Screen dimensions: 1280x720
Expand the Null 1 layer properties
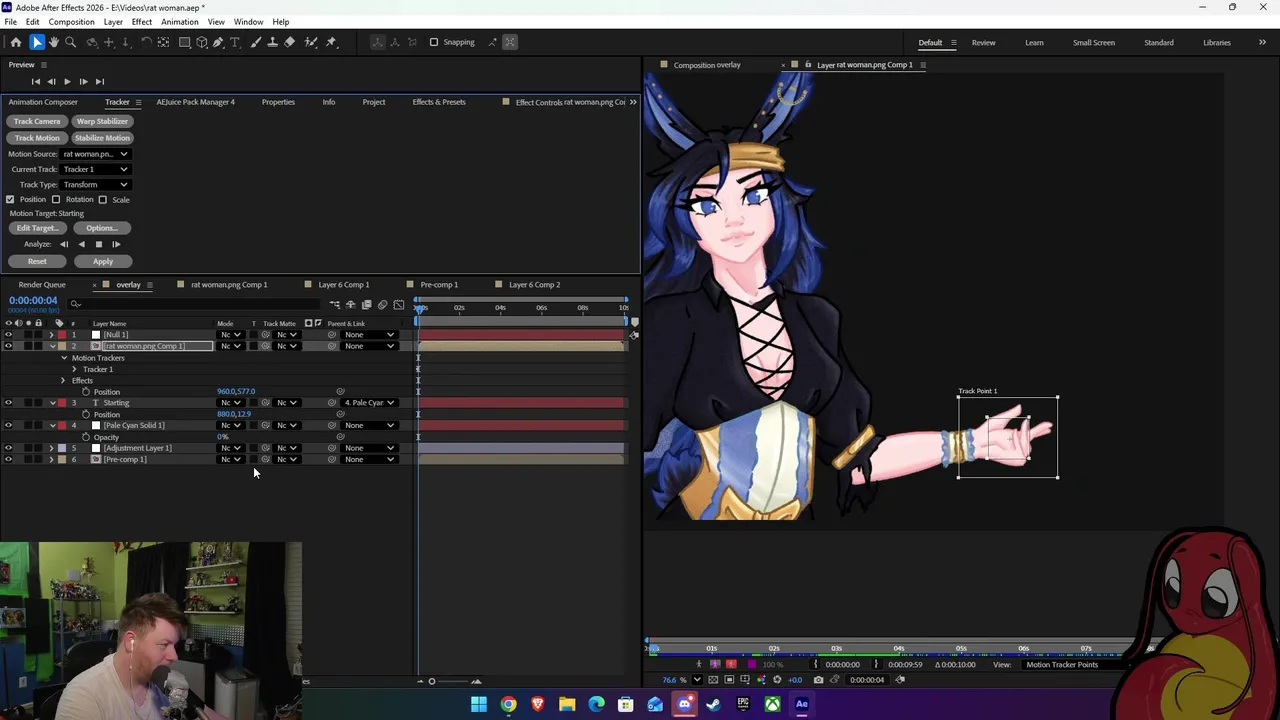[52, 334]
